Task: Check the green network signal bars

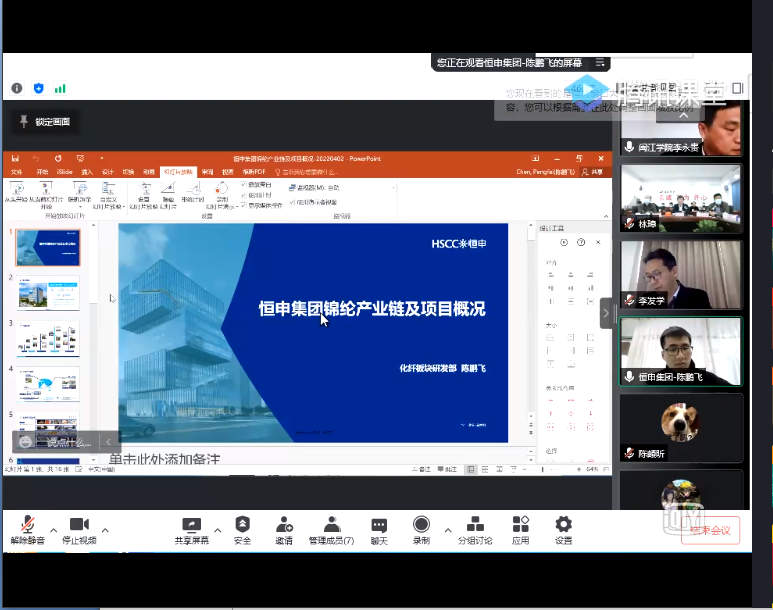Action: click(60, 89)
